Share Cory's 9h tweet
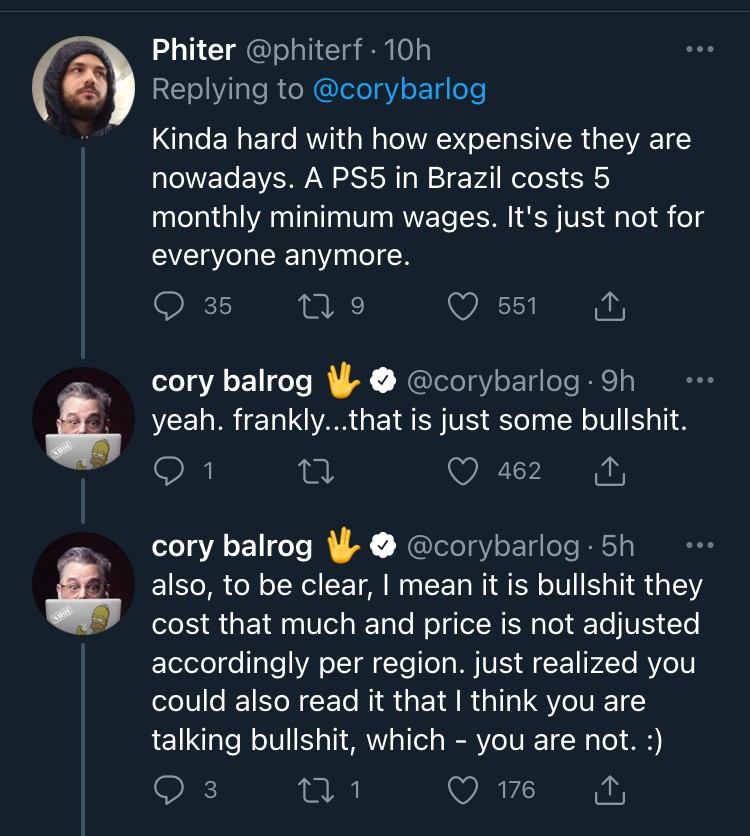The height and width of the screenshot is (836, 750). pyautogui.click(x=609, y=471)
